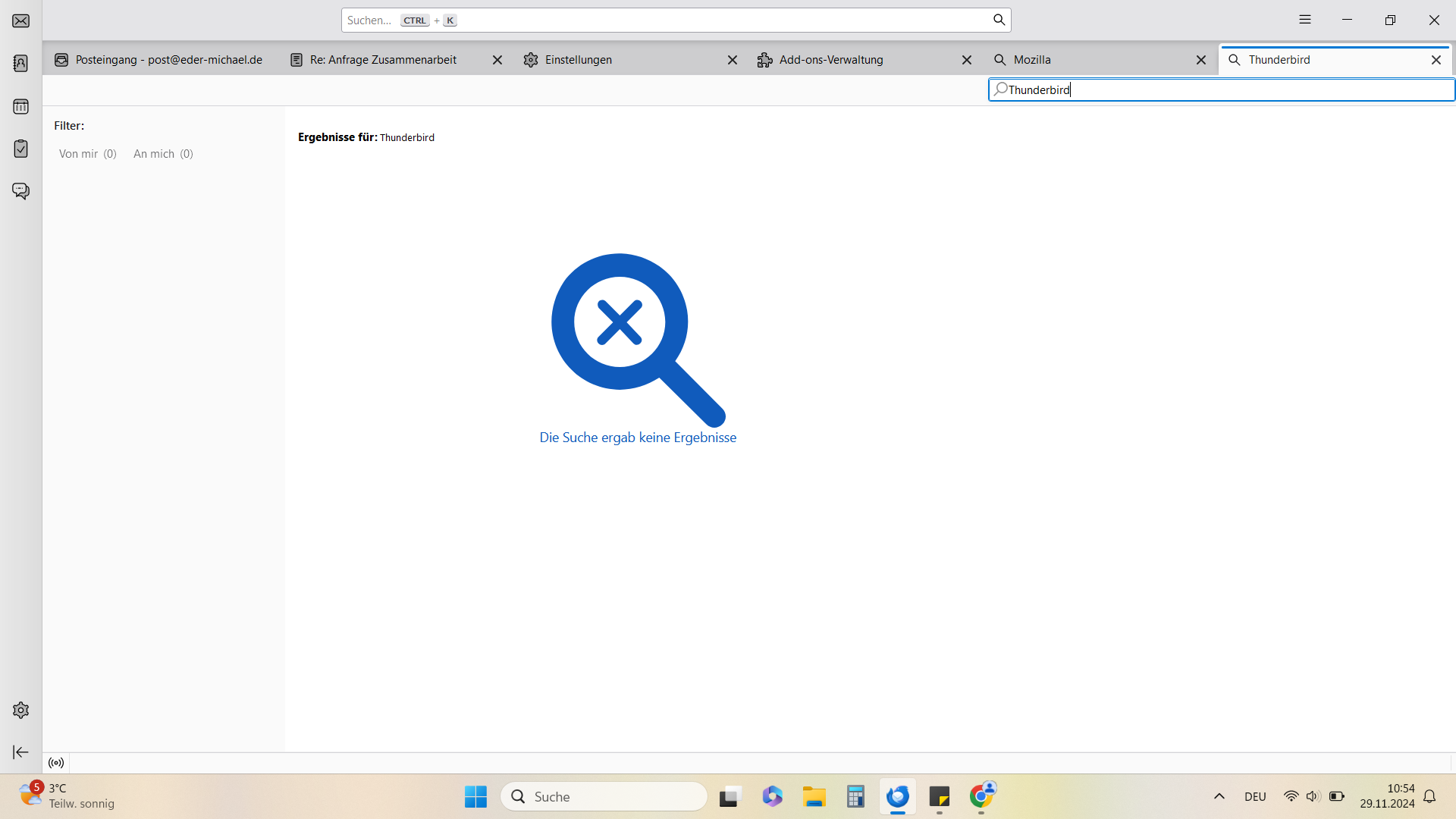This screenshot has height=819, width=1456.
Task: Open the Thunderbird hamburger menu
Action: tap(1304, 20)
